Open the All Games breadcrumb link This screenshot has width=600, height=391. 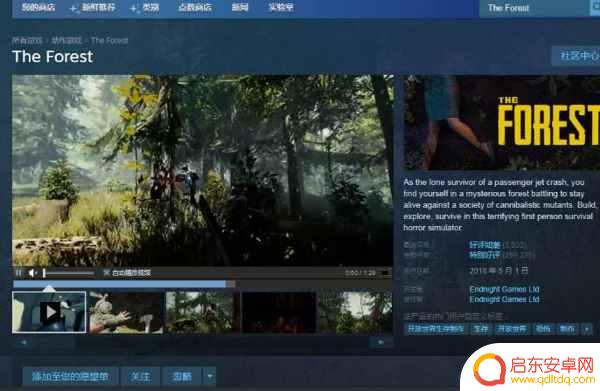[x=27, y=40]
